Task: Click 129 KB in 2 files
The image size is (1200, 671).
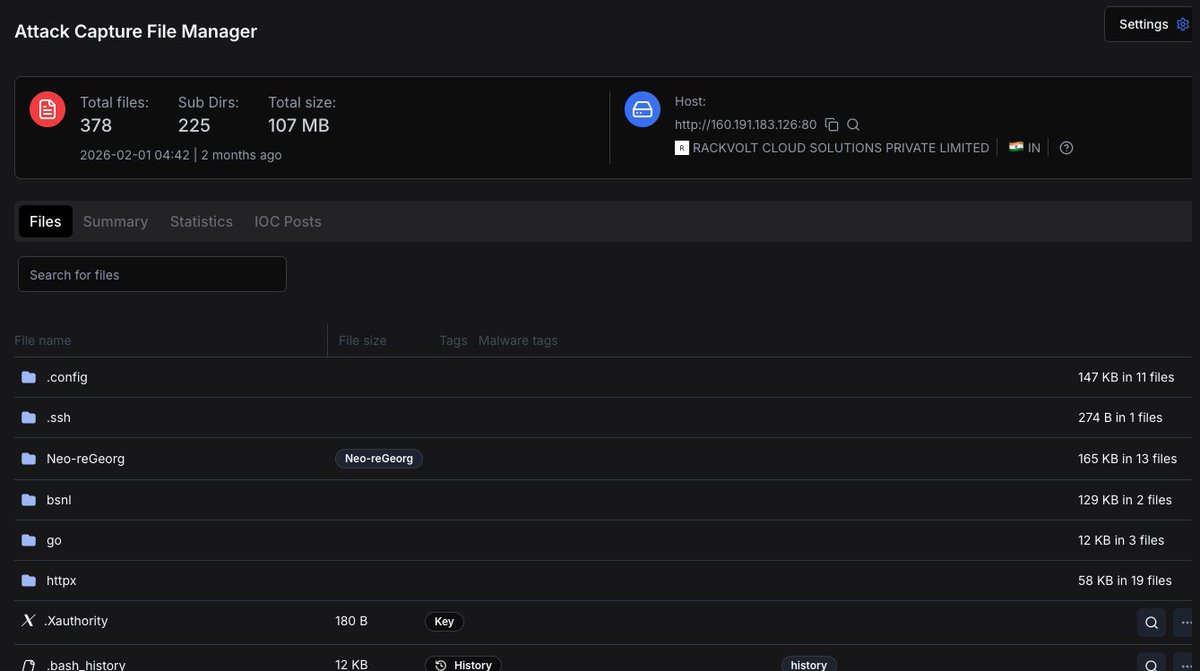Action: [1125, 499]
